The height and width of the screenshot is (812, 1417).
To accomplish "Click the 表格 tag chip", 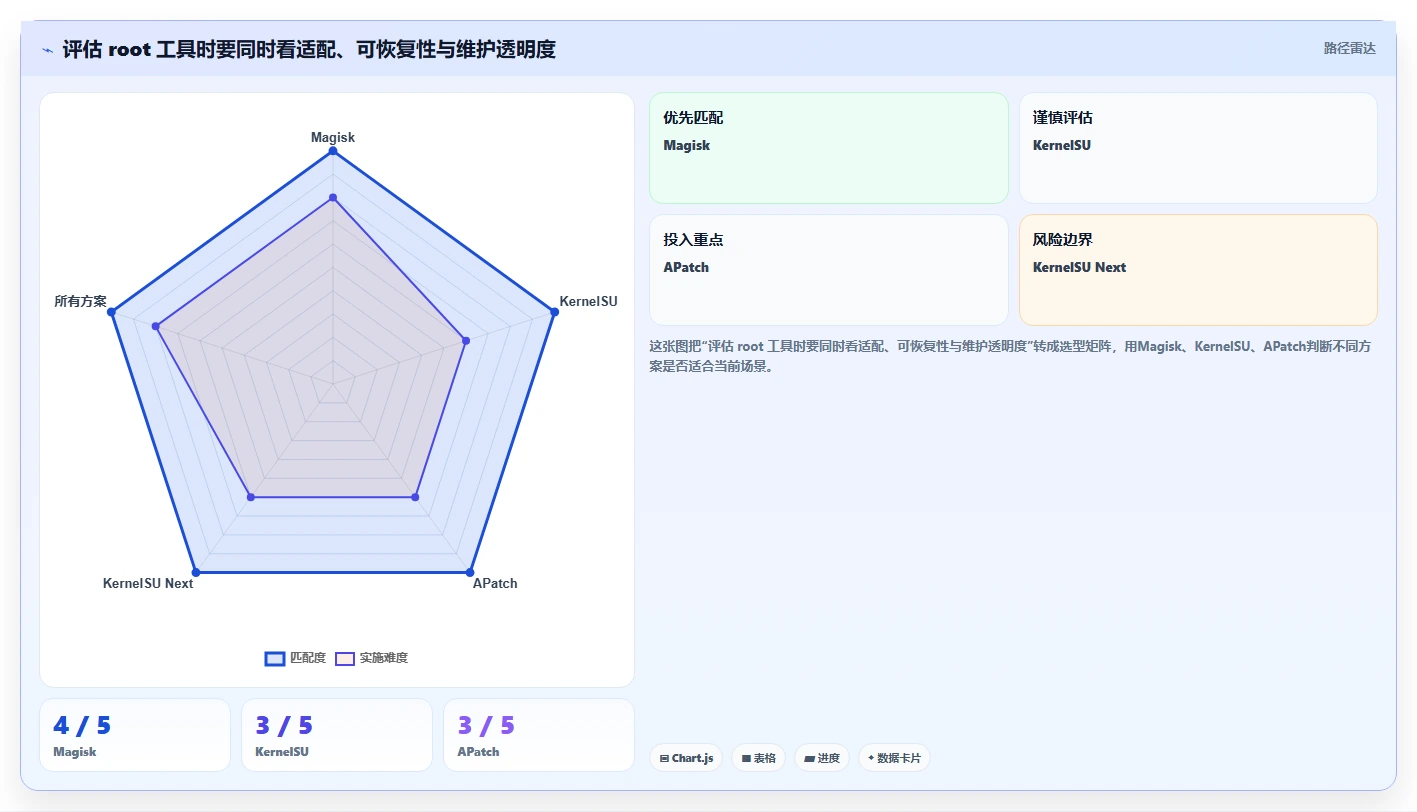I will (759, 758).
